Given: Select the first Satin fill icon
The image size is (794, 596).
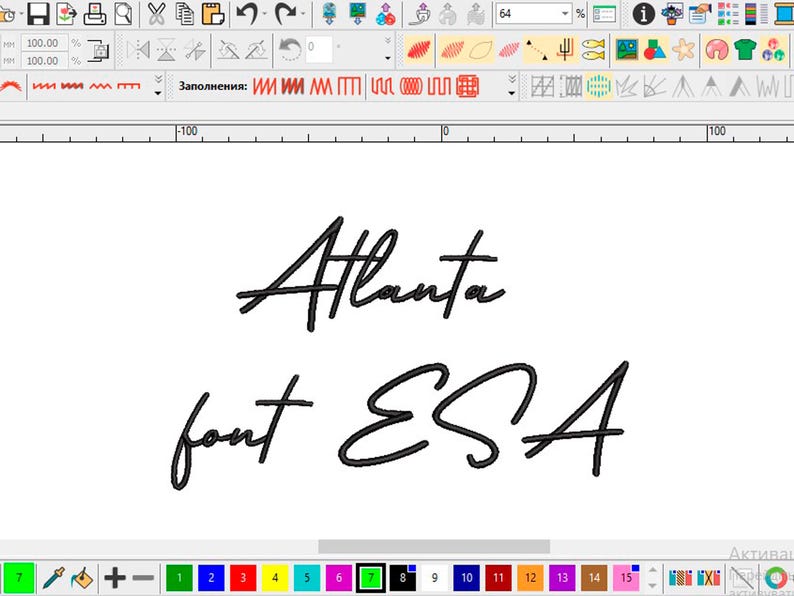Looking at the screenshot, I should click(x=264, y=86).
